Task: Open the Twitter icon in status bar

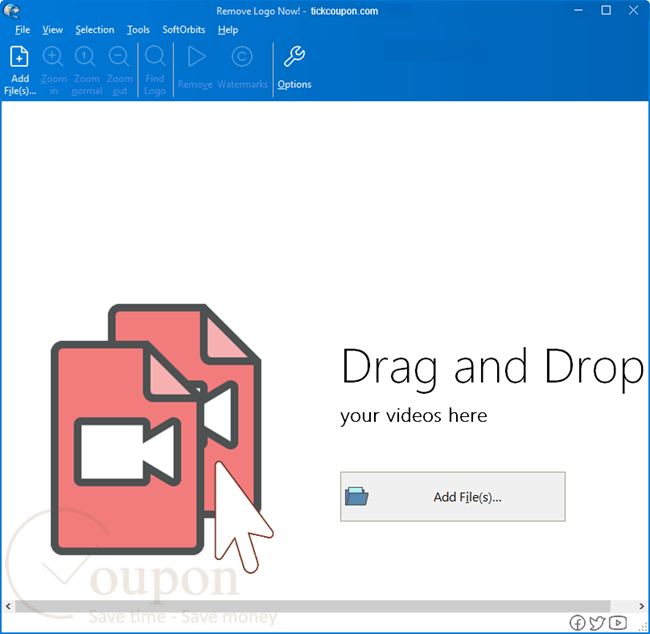Action: (x=597, y=622)
